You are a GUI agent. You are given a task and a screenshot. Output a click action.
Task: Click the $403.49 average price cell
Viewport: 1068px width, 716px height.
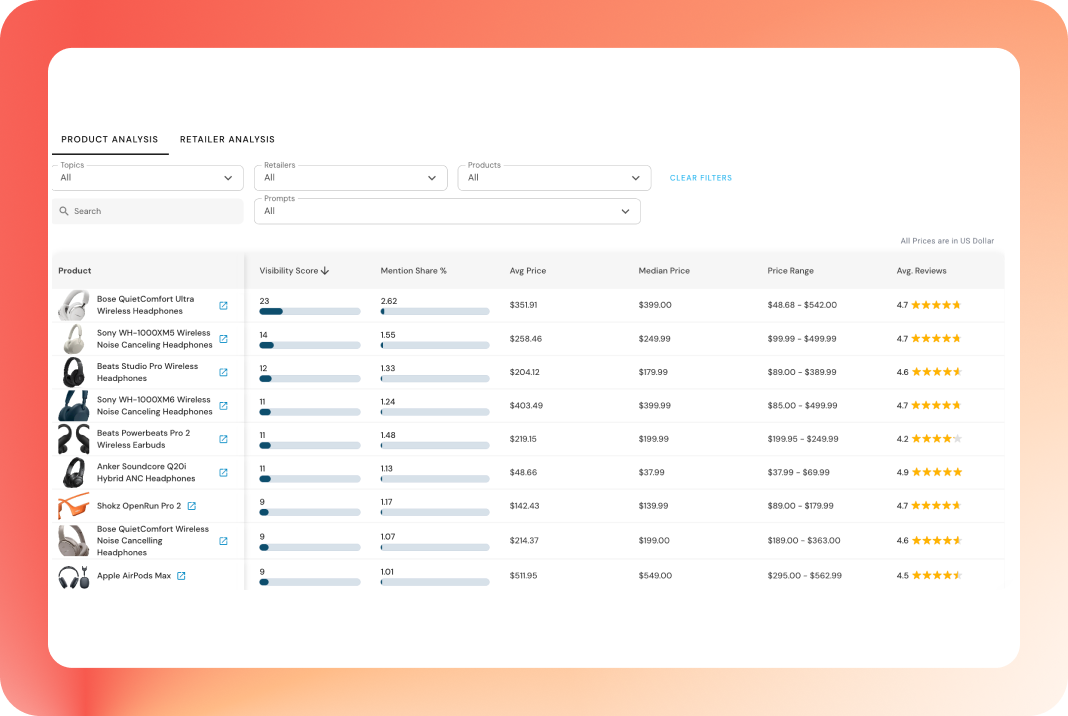coord(527,405)
